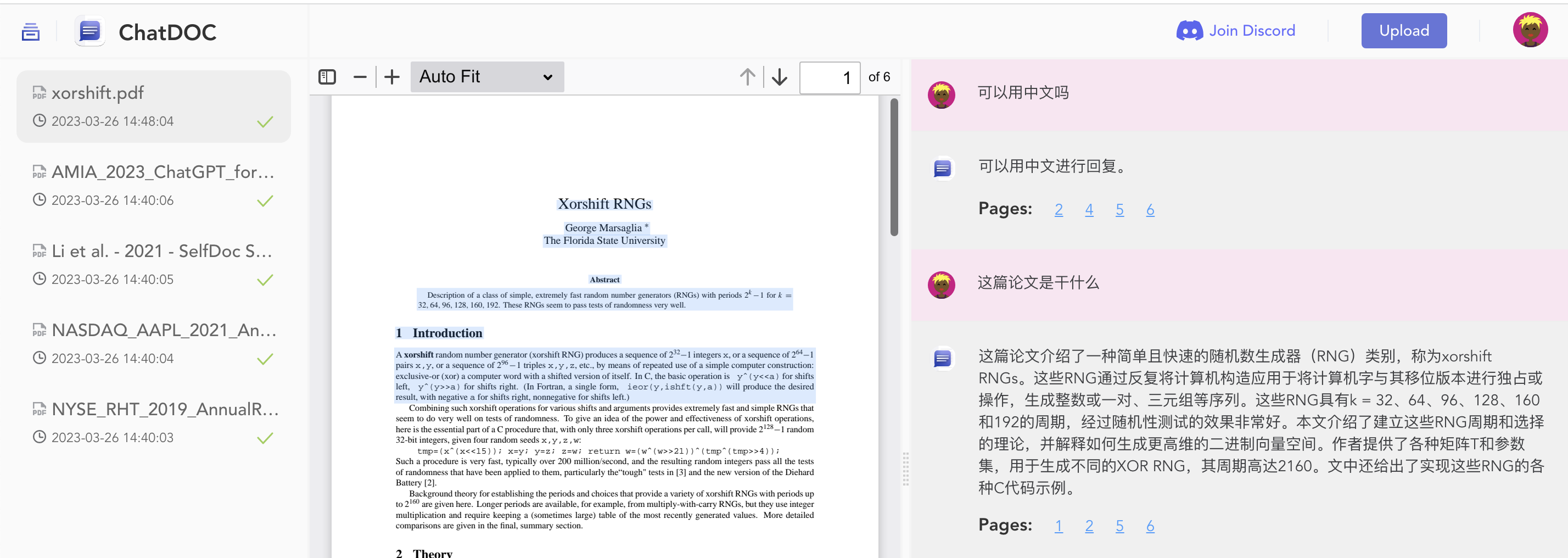Zoom in the PDF with plus icon

coord(392,77)
